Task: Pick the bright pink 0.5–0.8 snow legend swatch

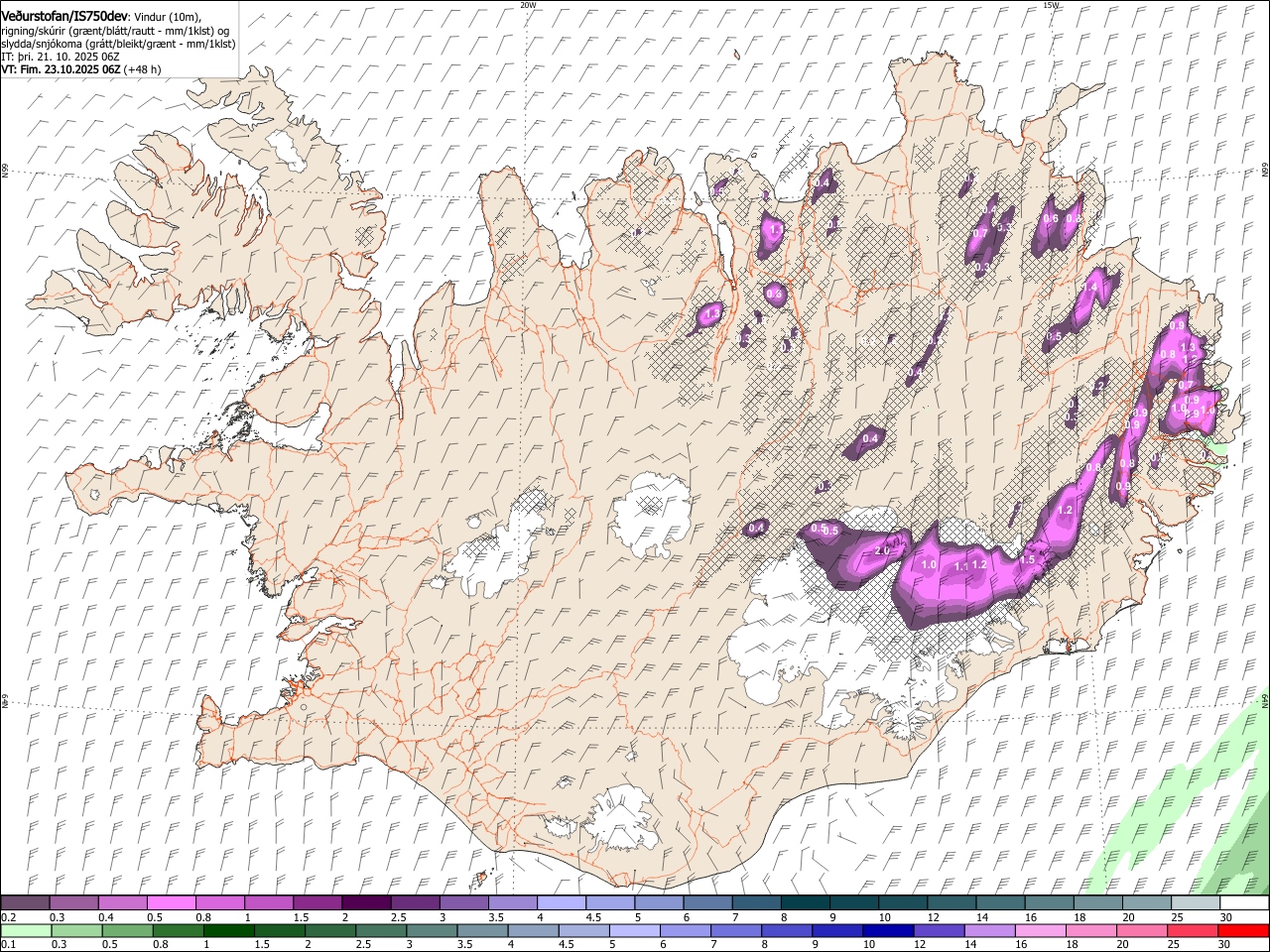Action: point(172,903)
